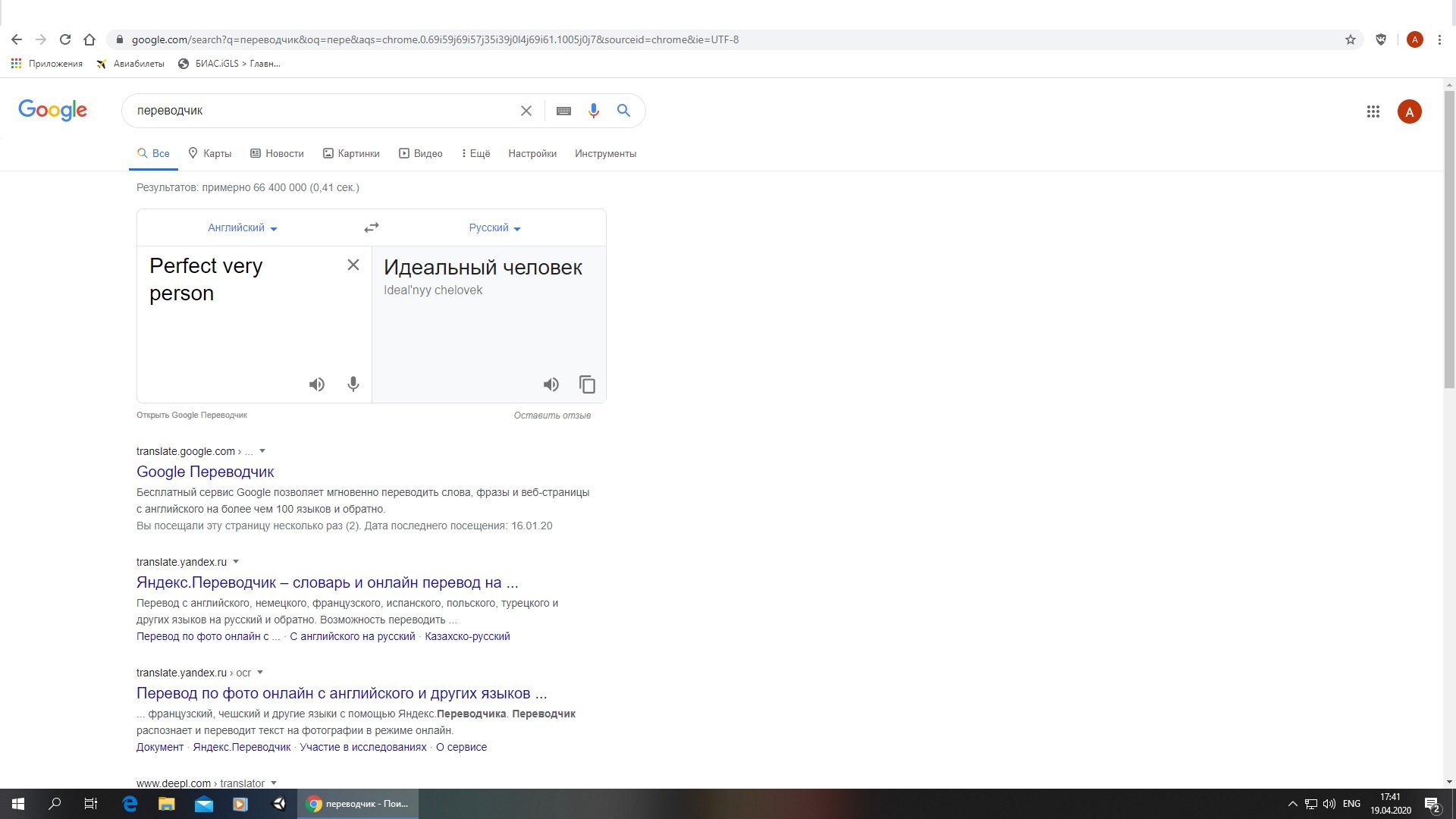This screenshot has width=1456, height=819.
Task: Open Mail app from taskbar
Action: [203, 804]
